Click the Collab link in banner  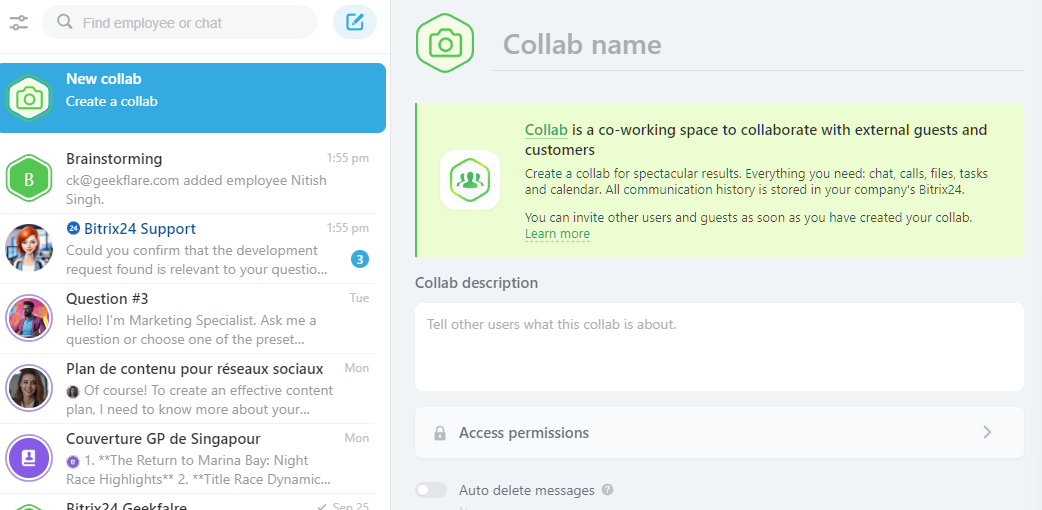click(546, 130)
